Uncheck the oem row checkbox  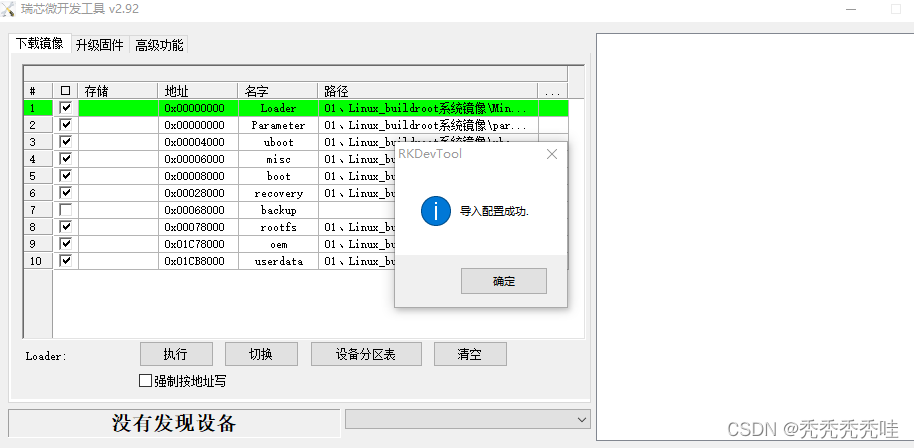(66, 244)
